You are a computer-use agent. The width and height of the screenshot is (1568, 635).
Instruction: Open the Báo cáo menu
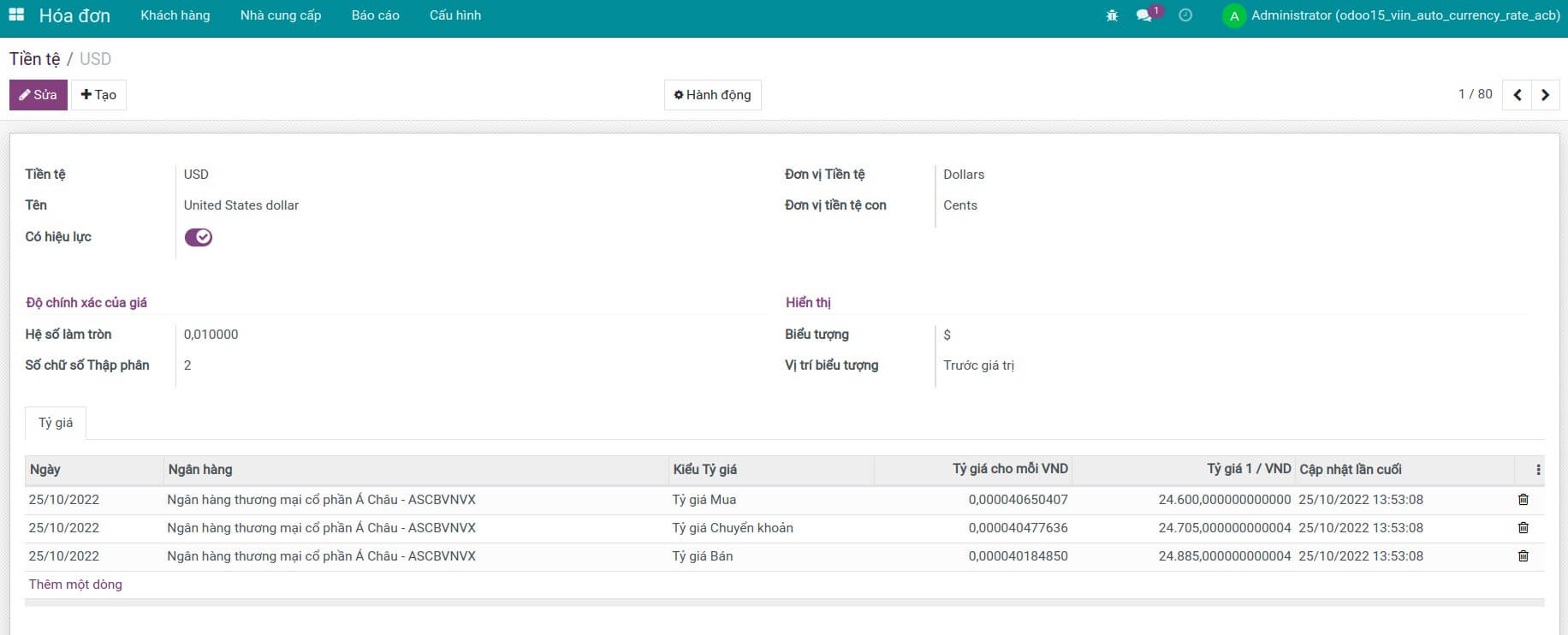point(375,15)
